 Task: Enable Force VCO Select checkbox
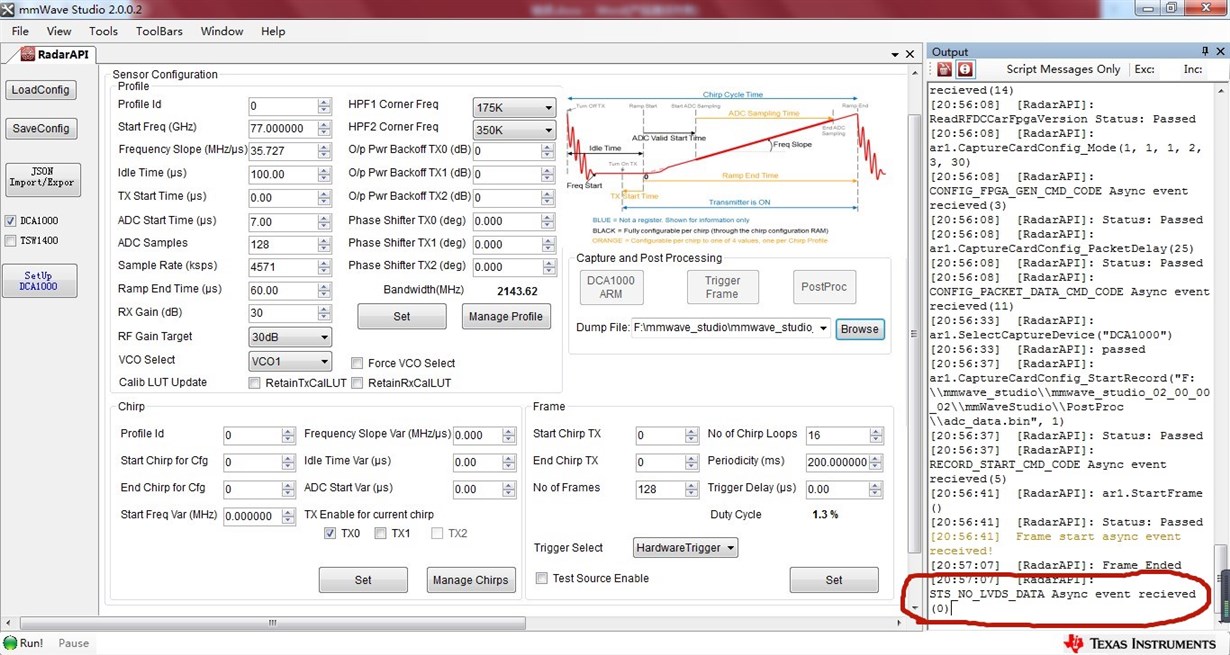coord(357,363)
